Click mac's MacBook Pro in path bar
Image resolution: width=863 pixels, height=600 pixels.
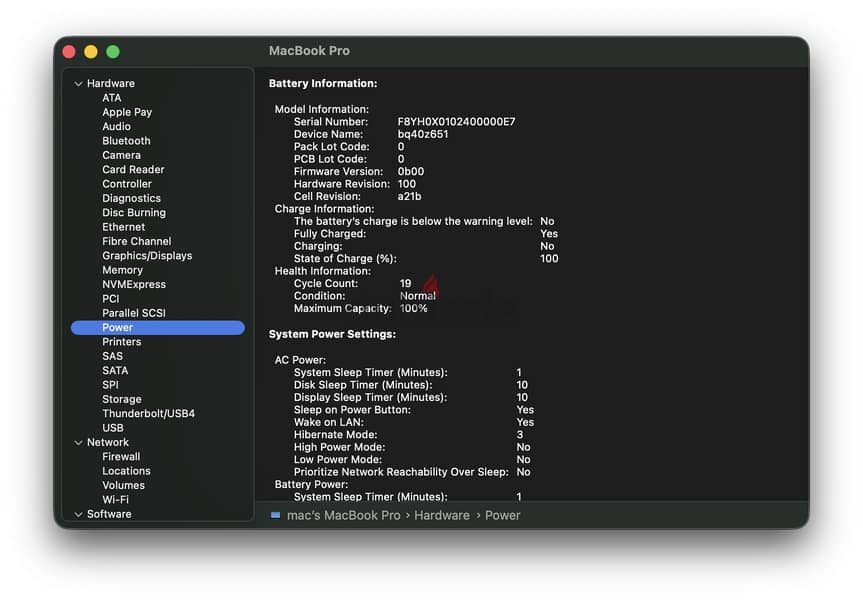(x=343, y=515)
